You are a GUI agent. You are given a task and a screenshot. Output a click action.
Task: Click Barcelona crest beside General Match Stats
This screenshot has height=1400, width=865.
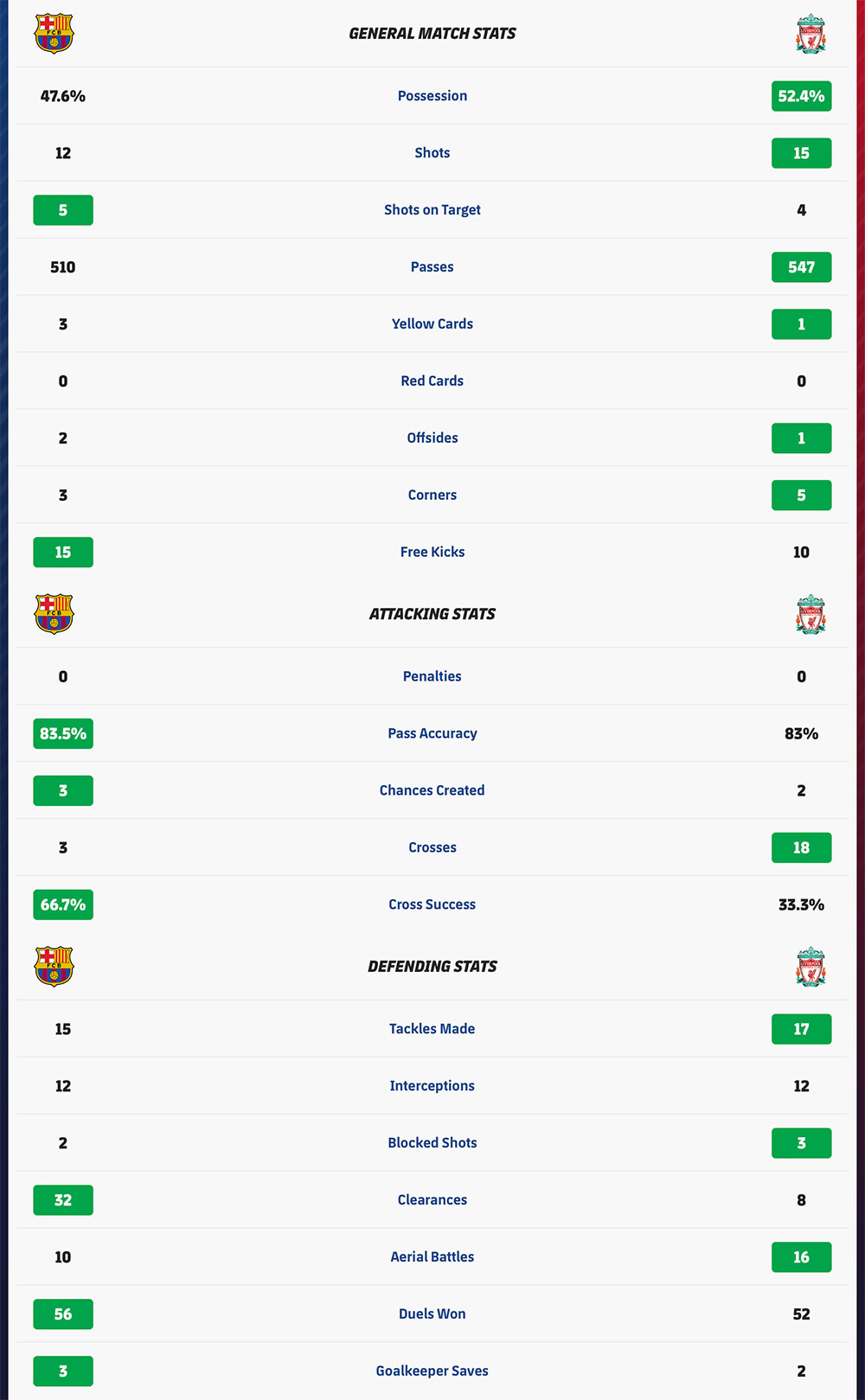pos(54,34)
